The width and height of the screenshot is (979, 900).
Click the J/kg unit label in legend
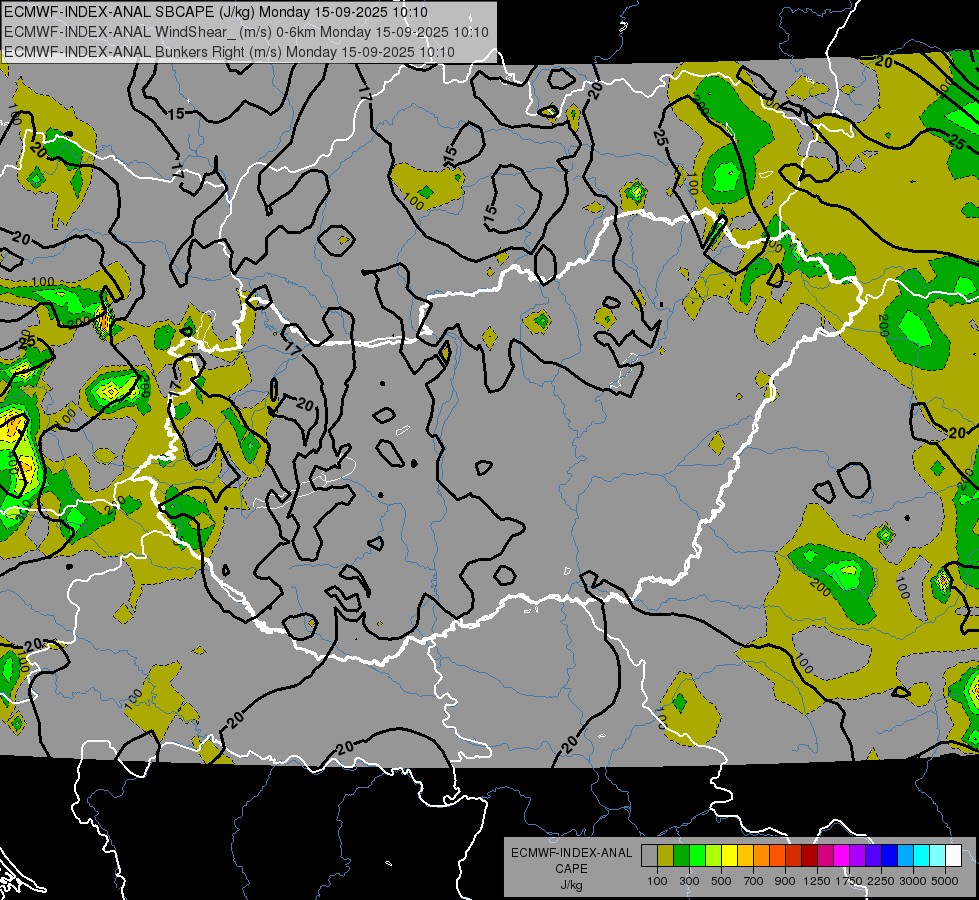click(x=571, y=886)
